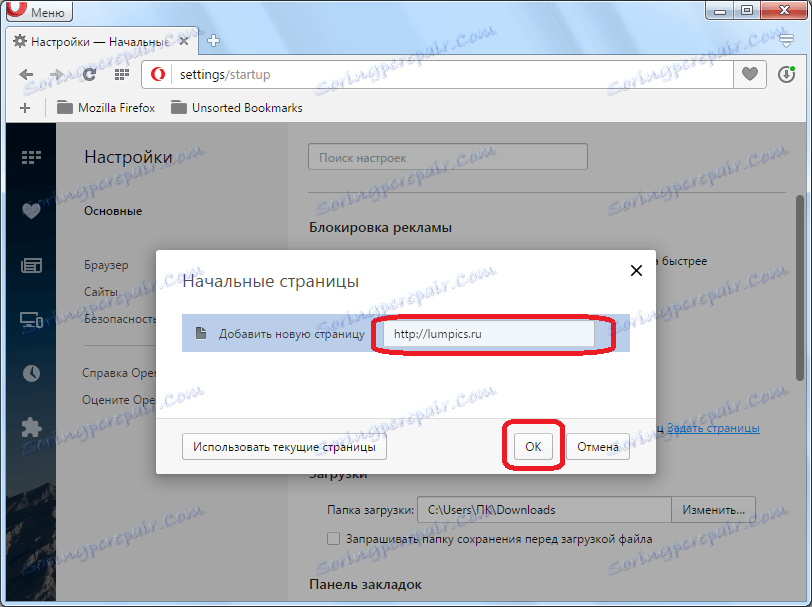This screenshot has height=607, width=812.
Task: Open History clock in the sidebar
Action: [31, 373]
